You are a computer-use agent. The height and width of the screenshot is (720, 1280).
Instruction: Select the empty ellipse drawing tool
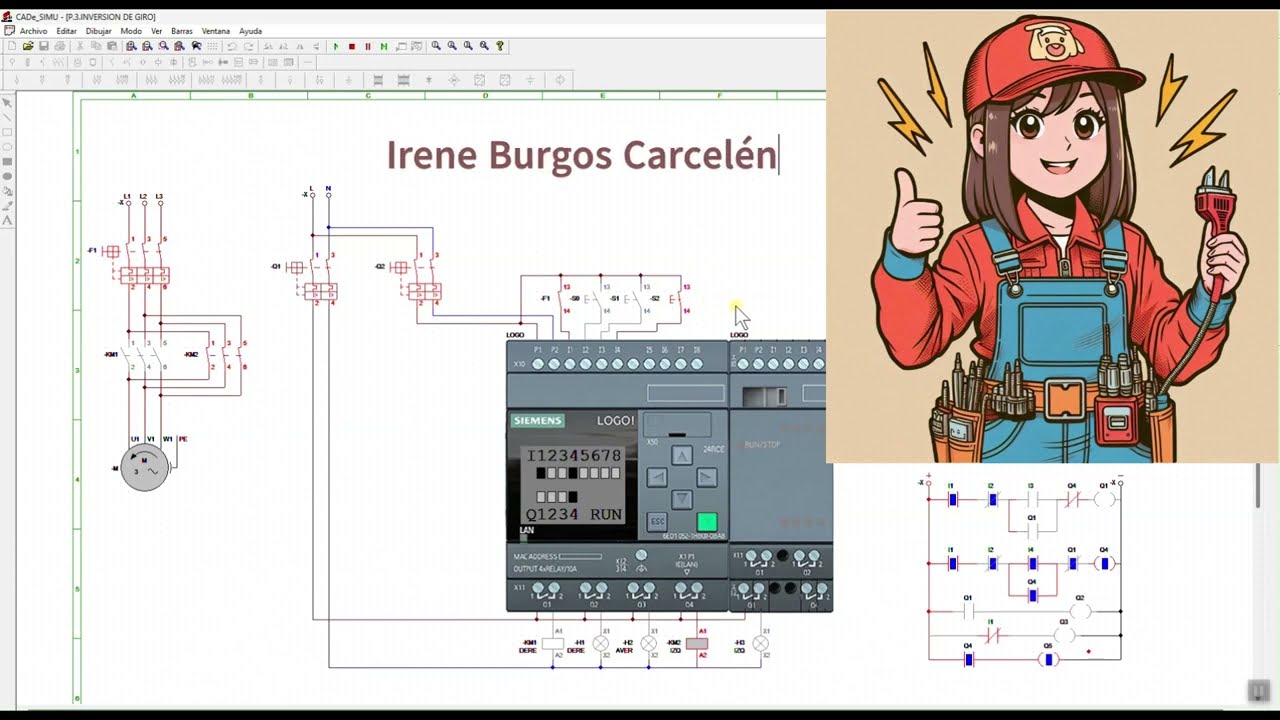tap(7, 146)
